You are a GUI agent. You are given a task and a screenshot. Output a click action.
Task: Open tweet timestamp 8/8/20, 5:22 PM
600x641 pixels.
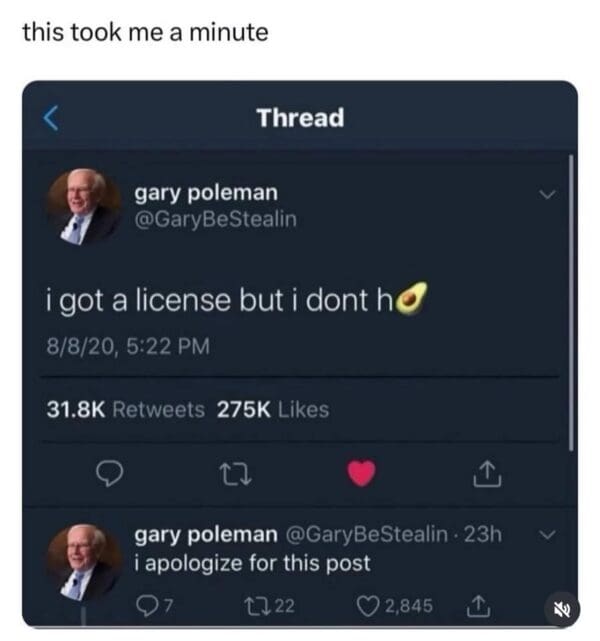pyautogui.click(x=128, y=346)
